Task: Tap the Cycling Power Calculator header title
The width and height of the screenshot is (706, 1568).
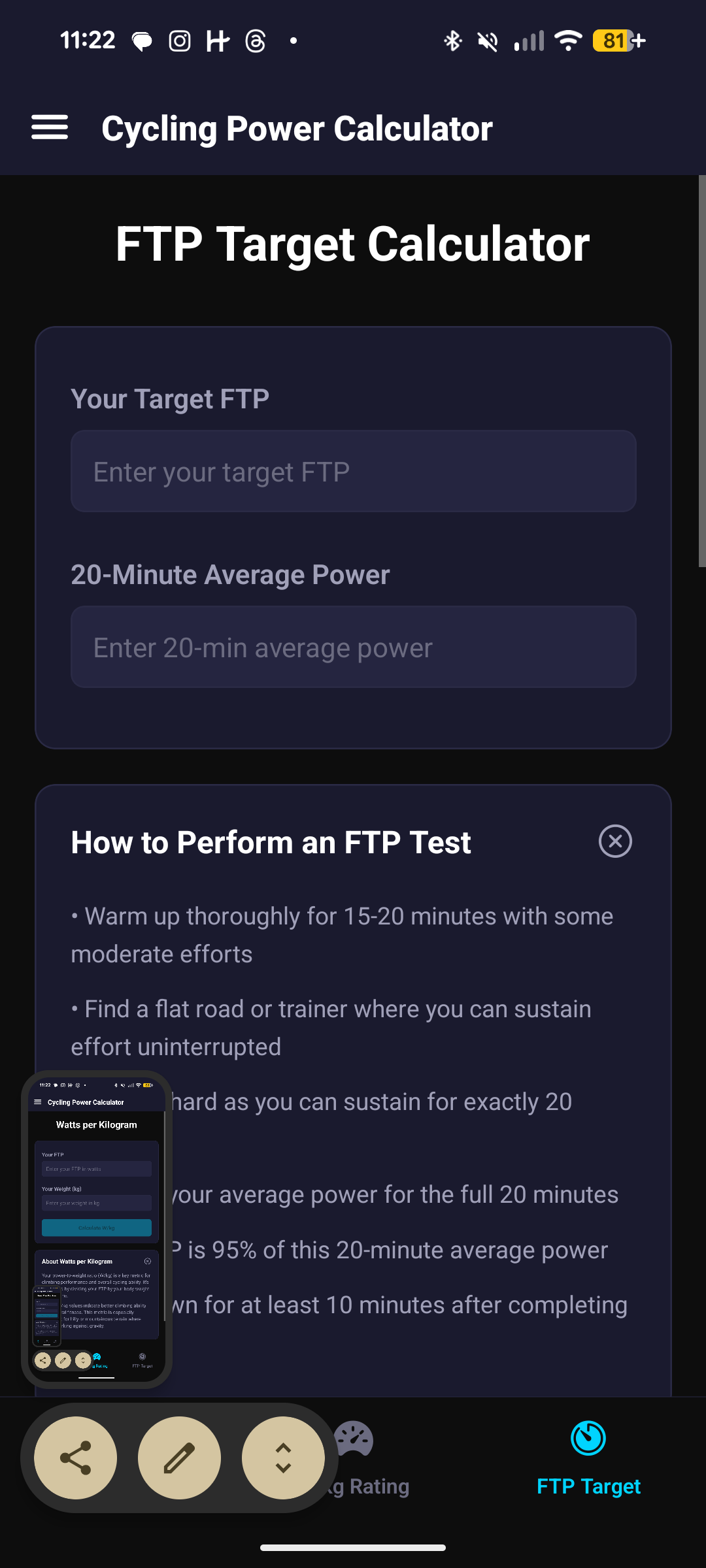Action: click(x=297, y=129)
